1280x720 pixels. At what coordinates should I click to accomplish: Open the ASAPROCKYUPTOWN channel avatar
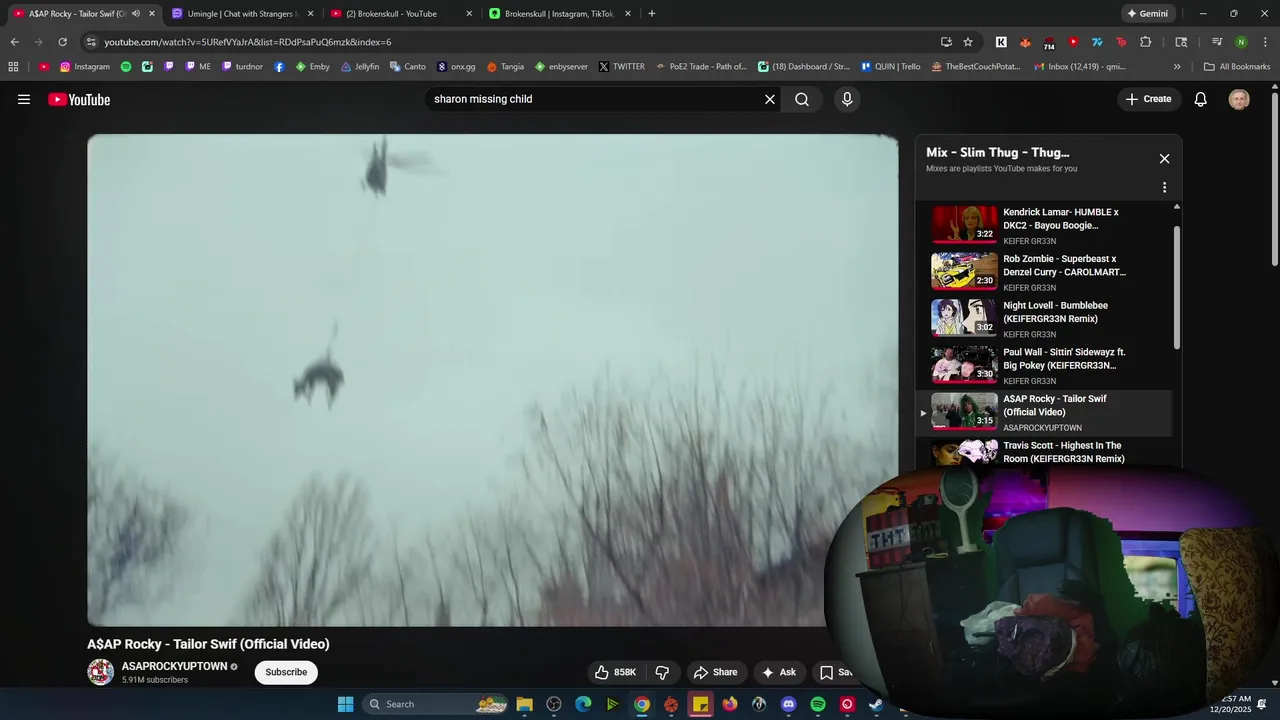click(100, 672)
